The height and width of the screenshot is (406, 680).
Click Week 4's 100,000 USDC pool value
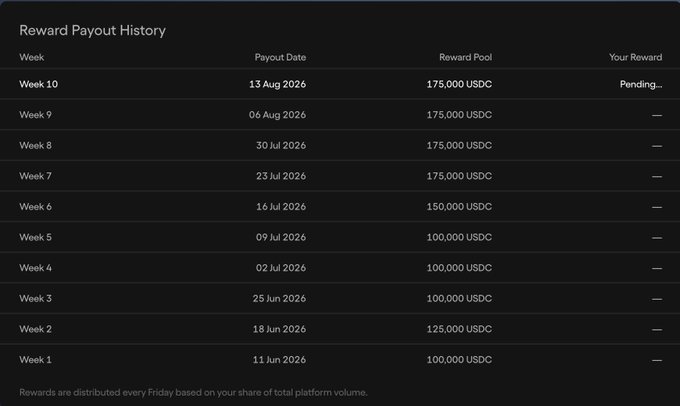(459, 268)
